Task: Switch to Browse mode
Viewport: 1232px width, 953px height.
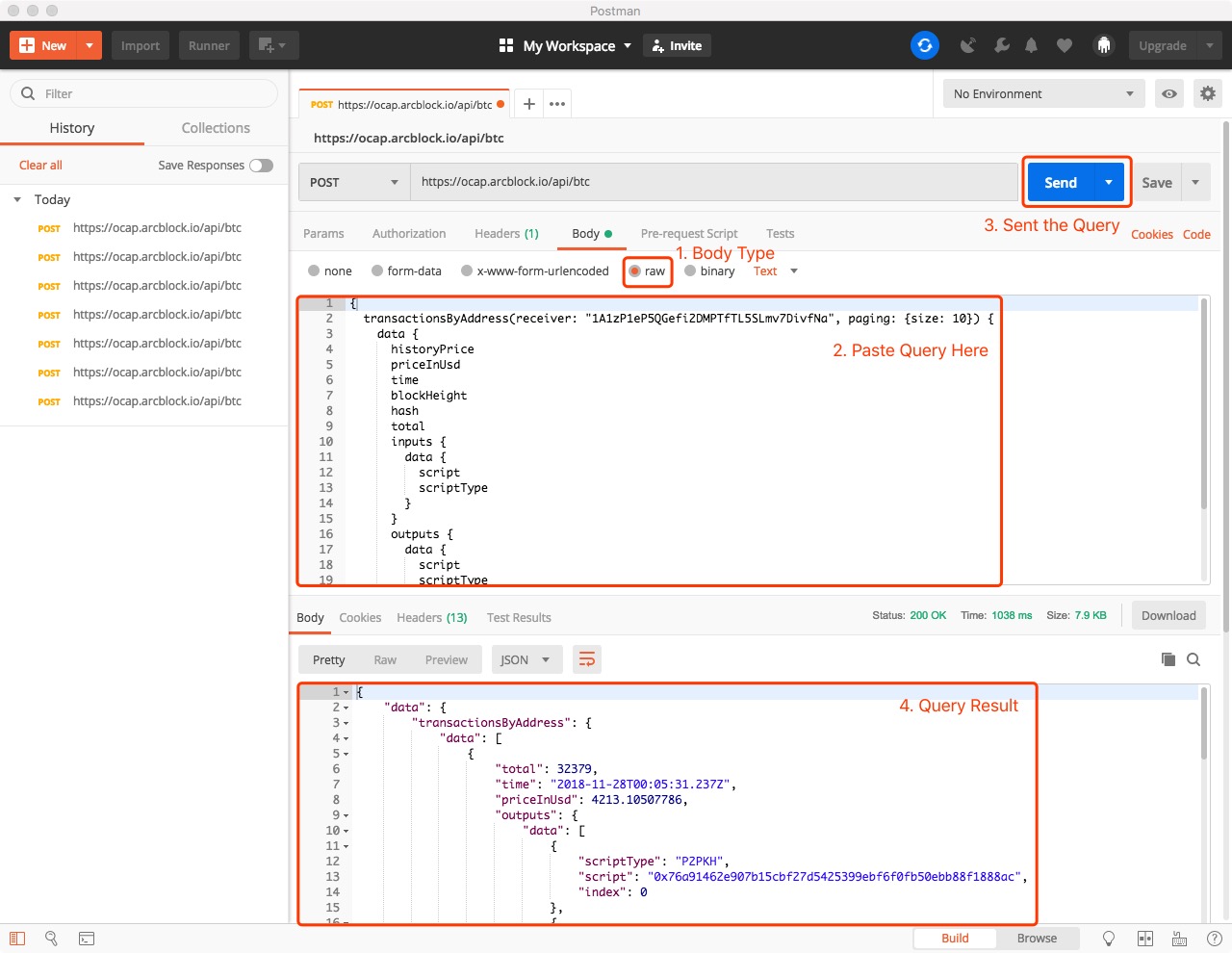Action: coord(1037,939)
